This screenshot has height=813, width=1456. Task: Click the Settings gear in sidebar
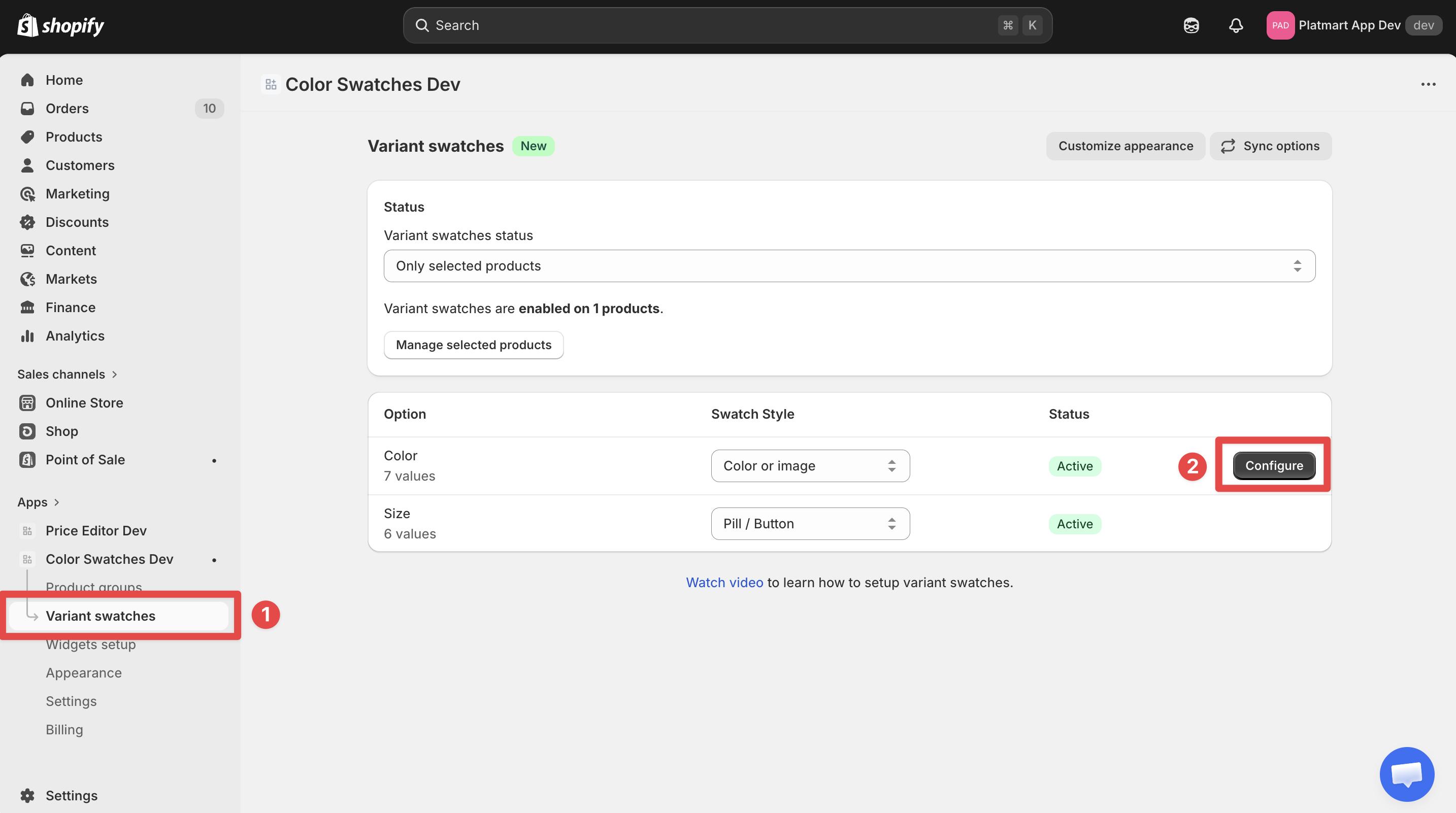pos(27,795)
